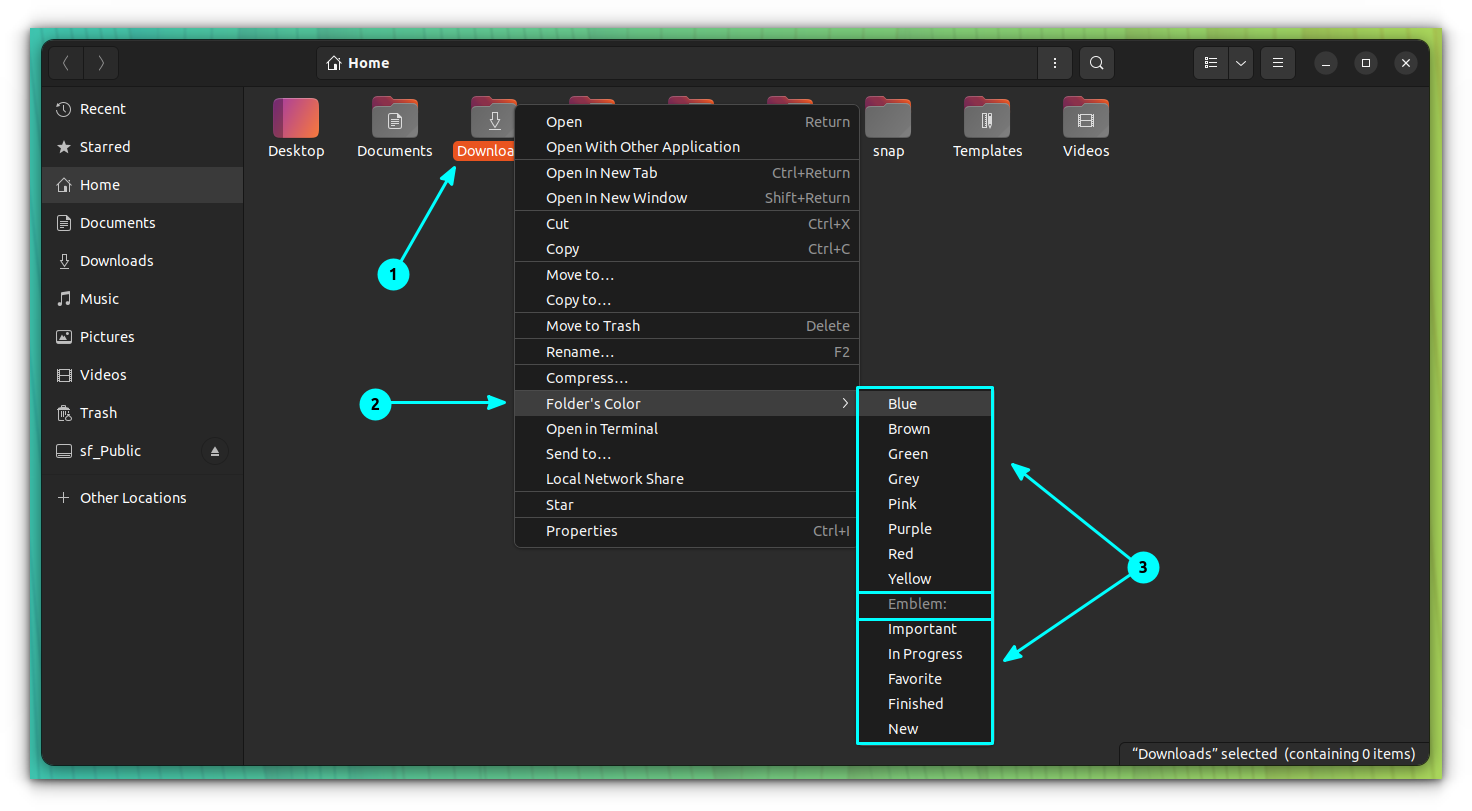
Task: Select the Desktop folder icon
Action: (296, 118)
